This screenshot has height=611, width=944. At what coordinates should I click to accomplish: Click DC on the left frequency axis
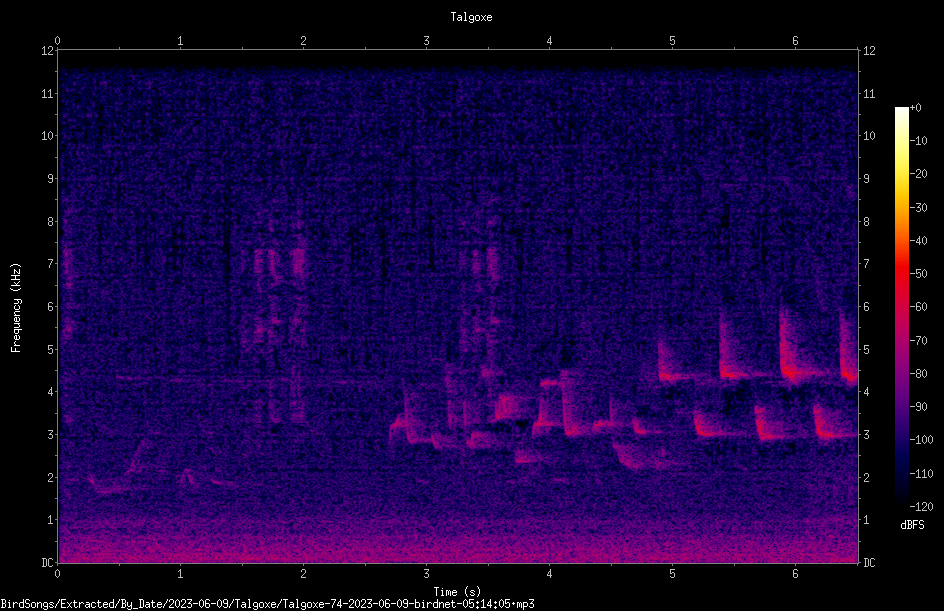(47, 563)
